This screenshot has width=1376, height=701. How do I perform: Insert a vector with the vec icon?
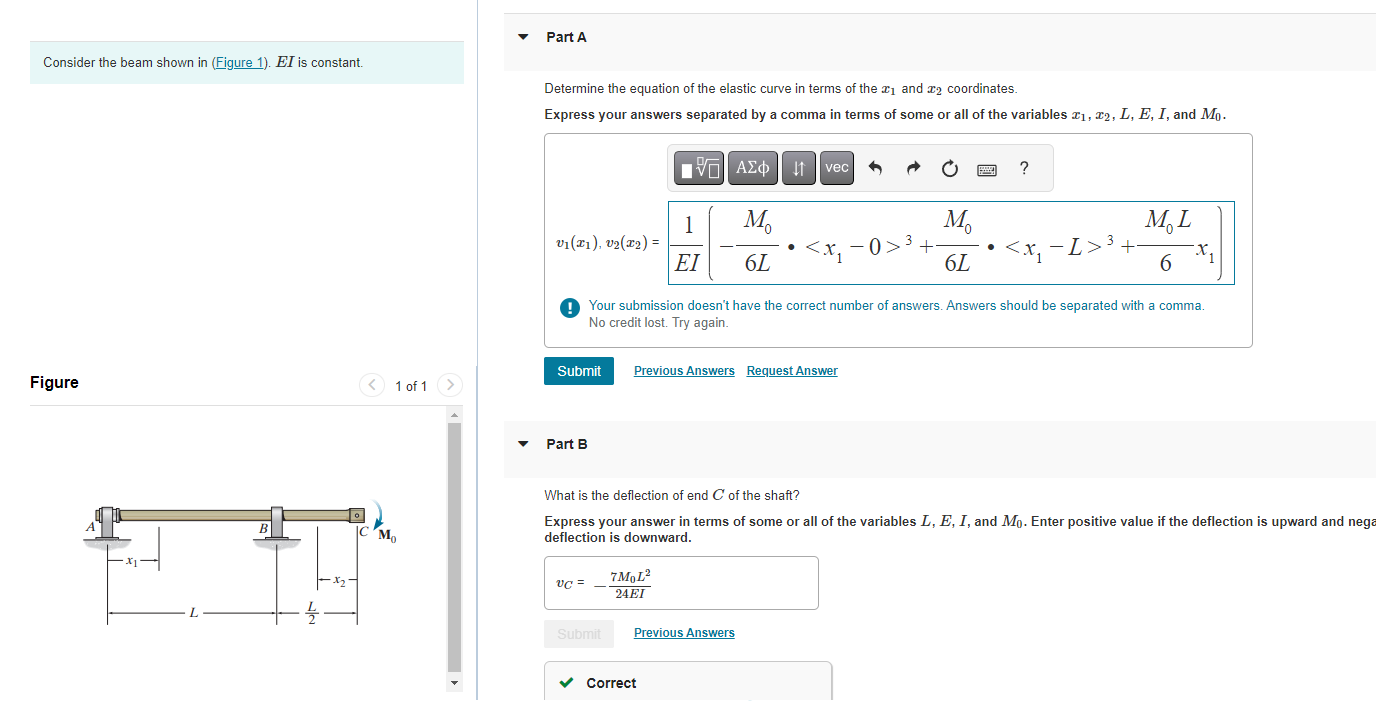pyautogui.click(x=836, y=167)
